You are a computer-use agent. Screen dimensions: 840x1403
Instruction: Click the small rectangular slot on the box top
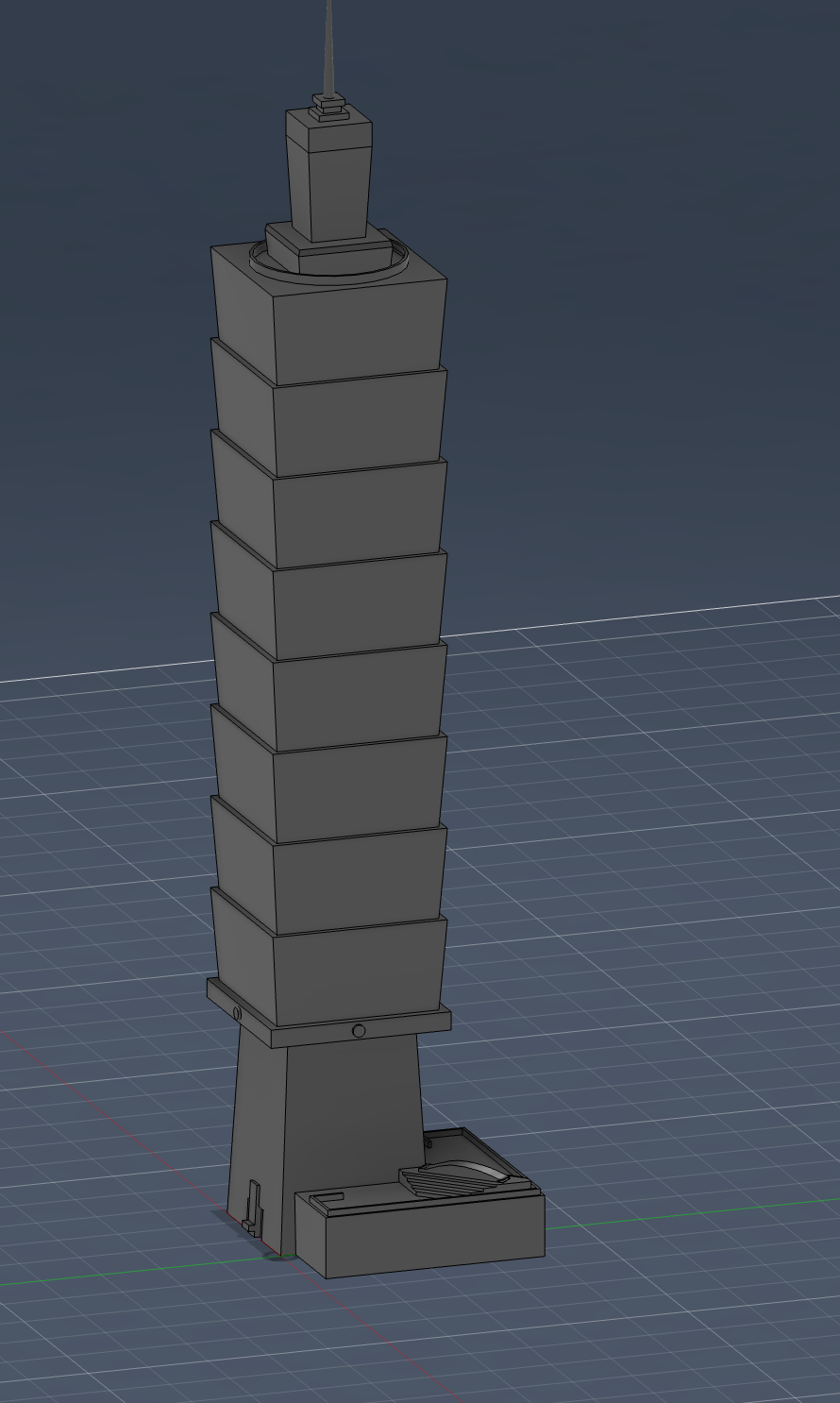[326, 1197]
